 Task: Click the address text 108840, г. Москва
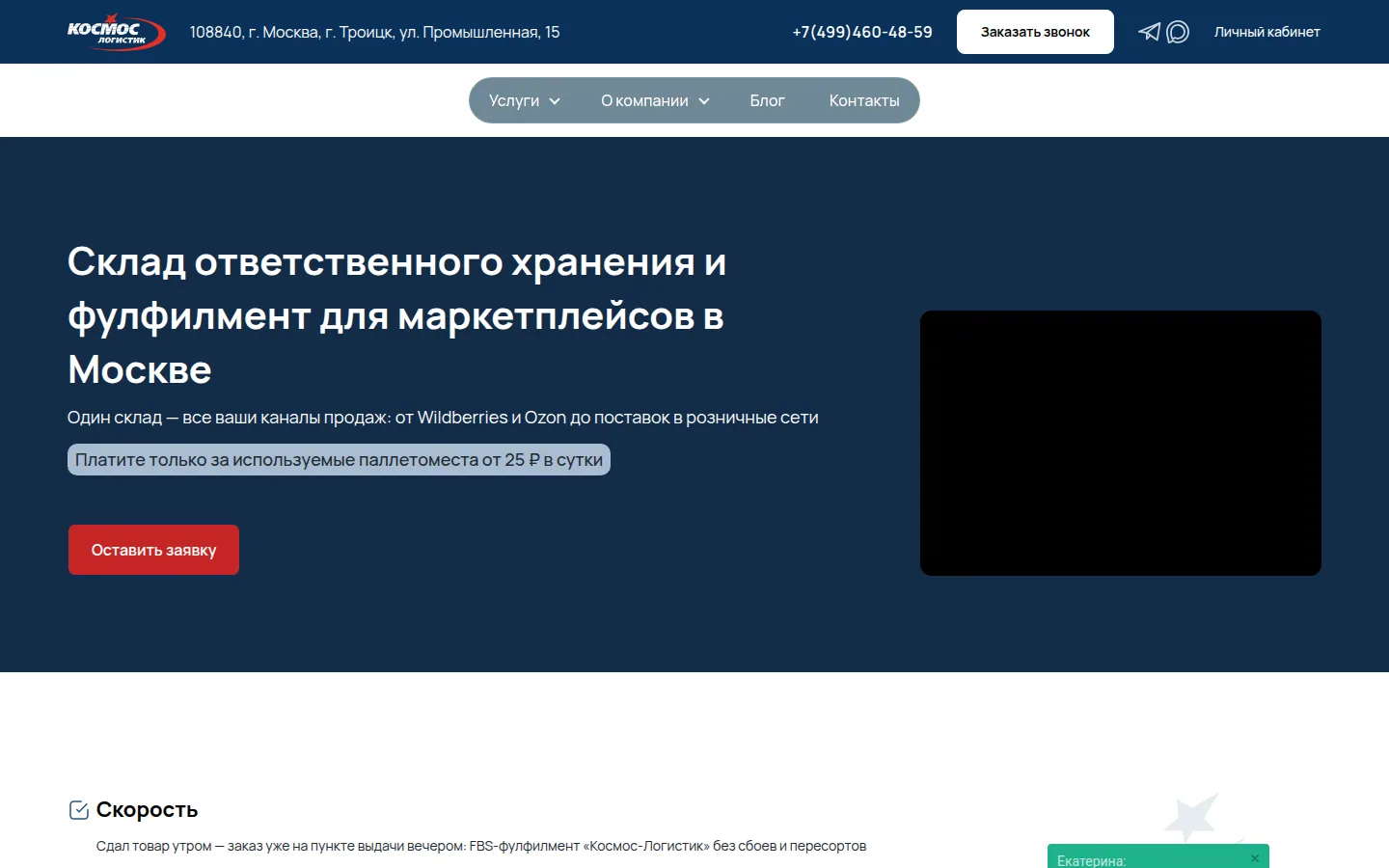click(374, 32)
